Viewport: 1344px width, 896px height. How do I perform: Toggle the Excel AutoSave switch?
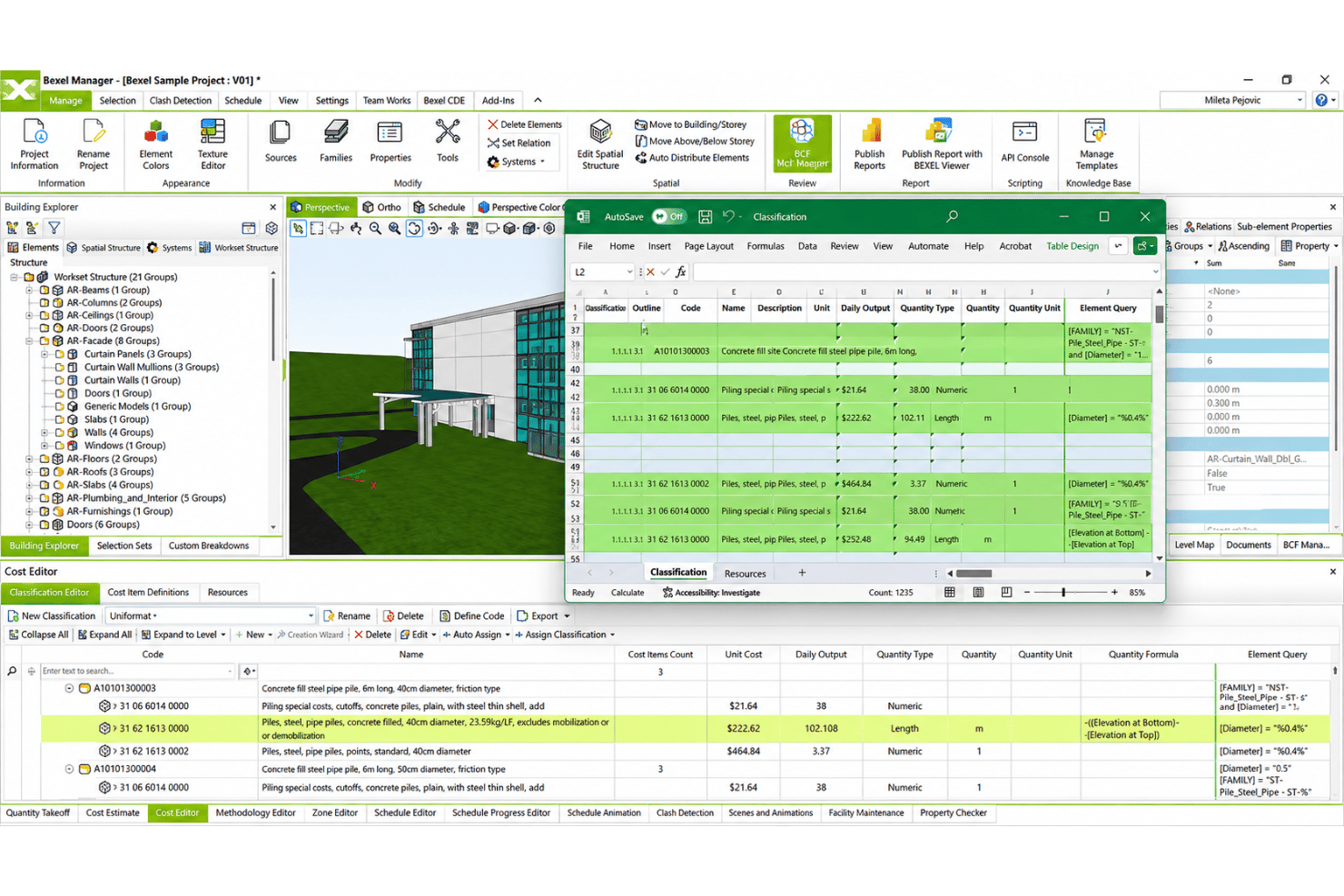pyautogui.click(x=669, y=217)
